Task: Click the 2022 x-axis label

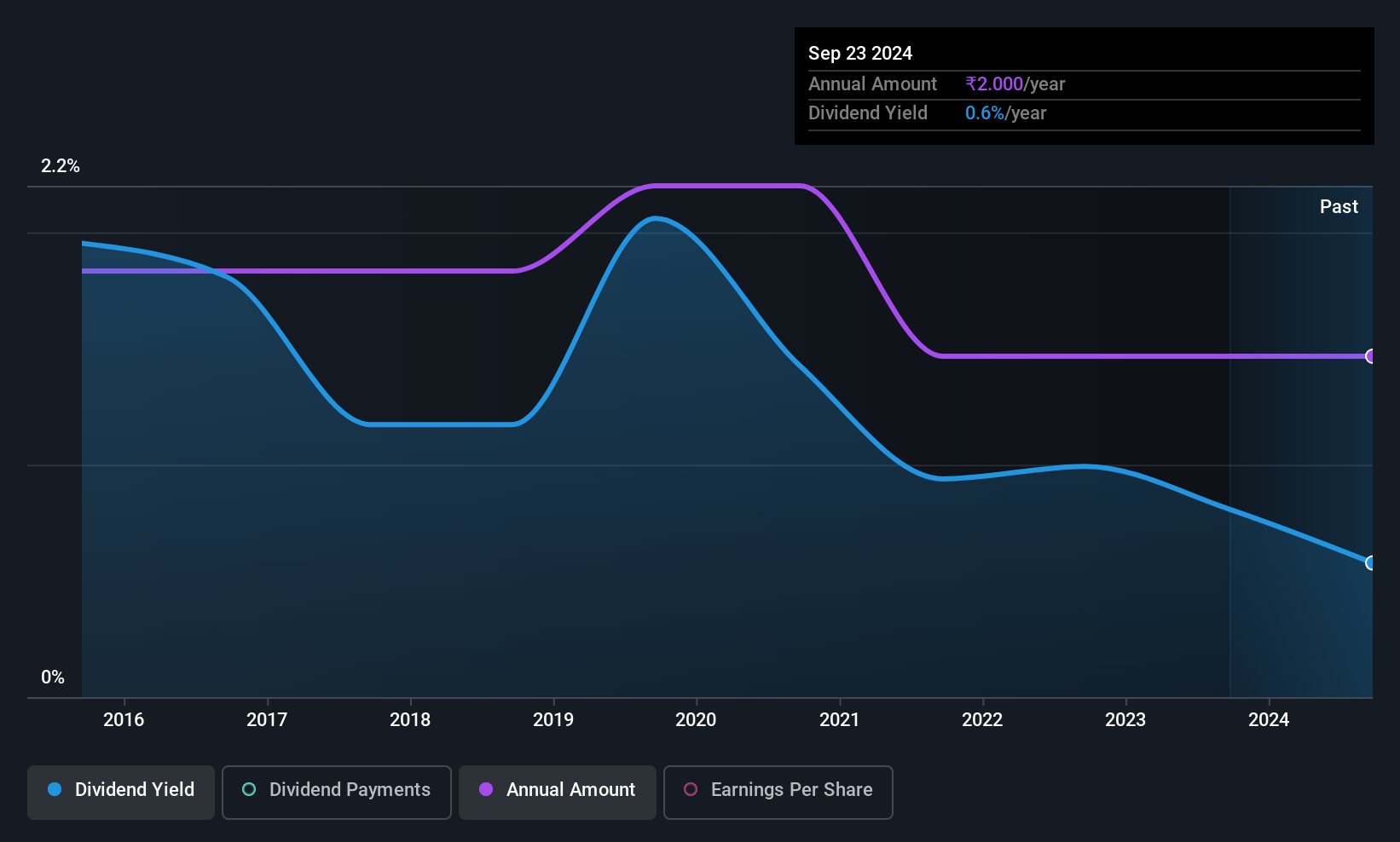Action: [x=982, y=719]
